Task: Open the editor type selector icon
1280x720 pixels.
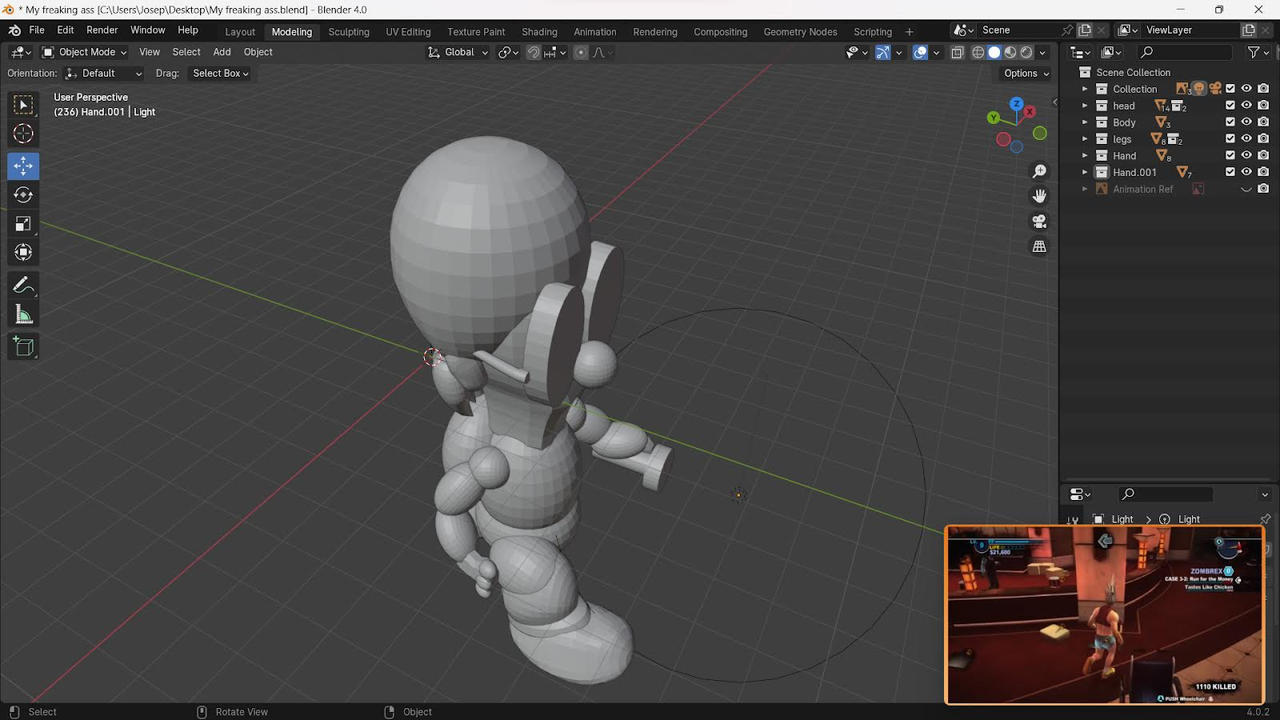Action: 20,52
